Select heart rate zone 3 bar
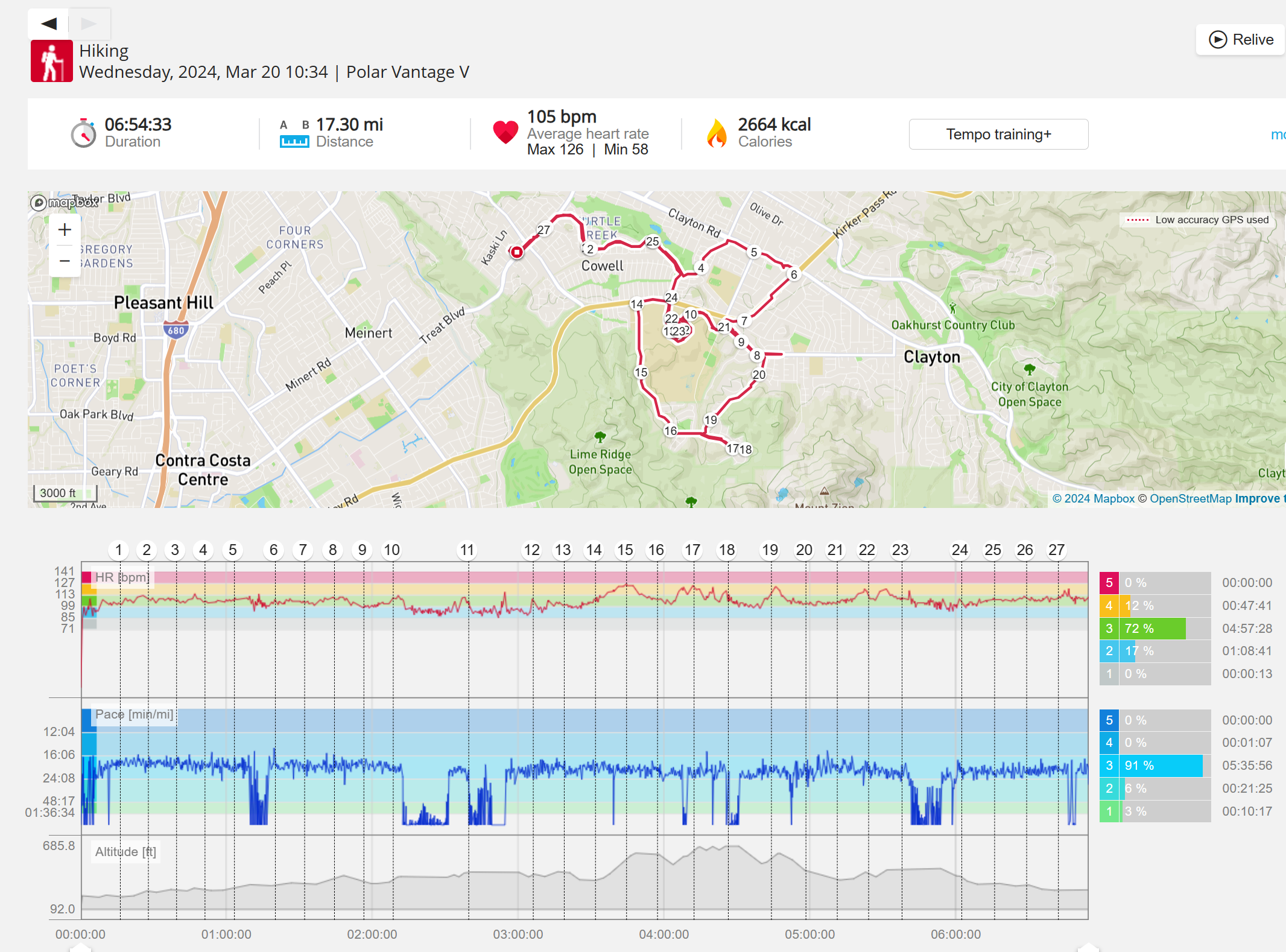The image size is (1286, 952). (x=1152, y=629)
